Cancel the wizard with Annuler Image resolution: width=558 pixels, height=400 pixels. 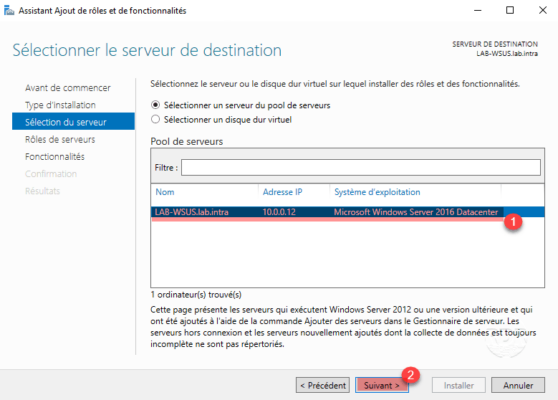click(518, 385)
